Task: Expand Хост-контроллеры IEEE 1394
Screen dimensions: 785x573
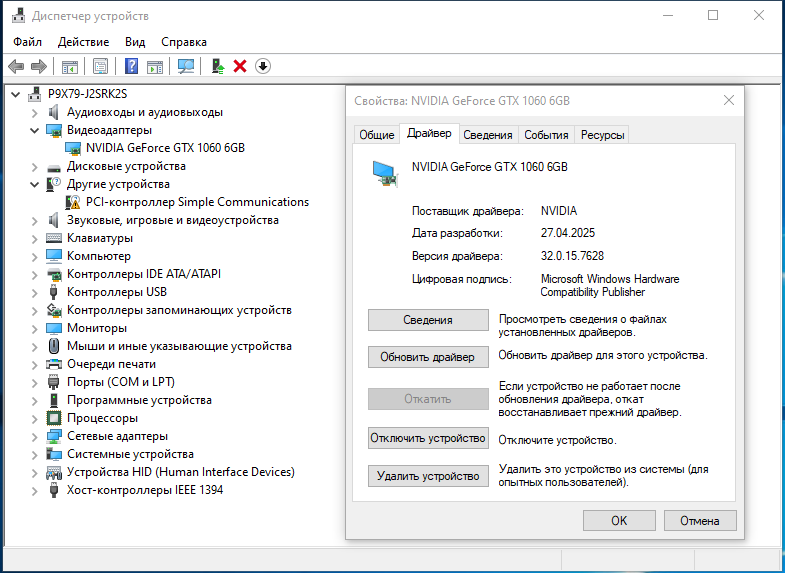Action: coord(35,491)
